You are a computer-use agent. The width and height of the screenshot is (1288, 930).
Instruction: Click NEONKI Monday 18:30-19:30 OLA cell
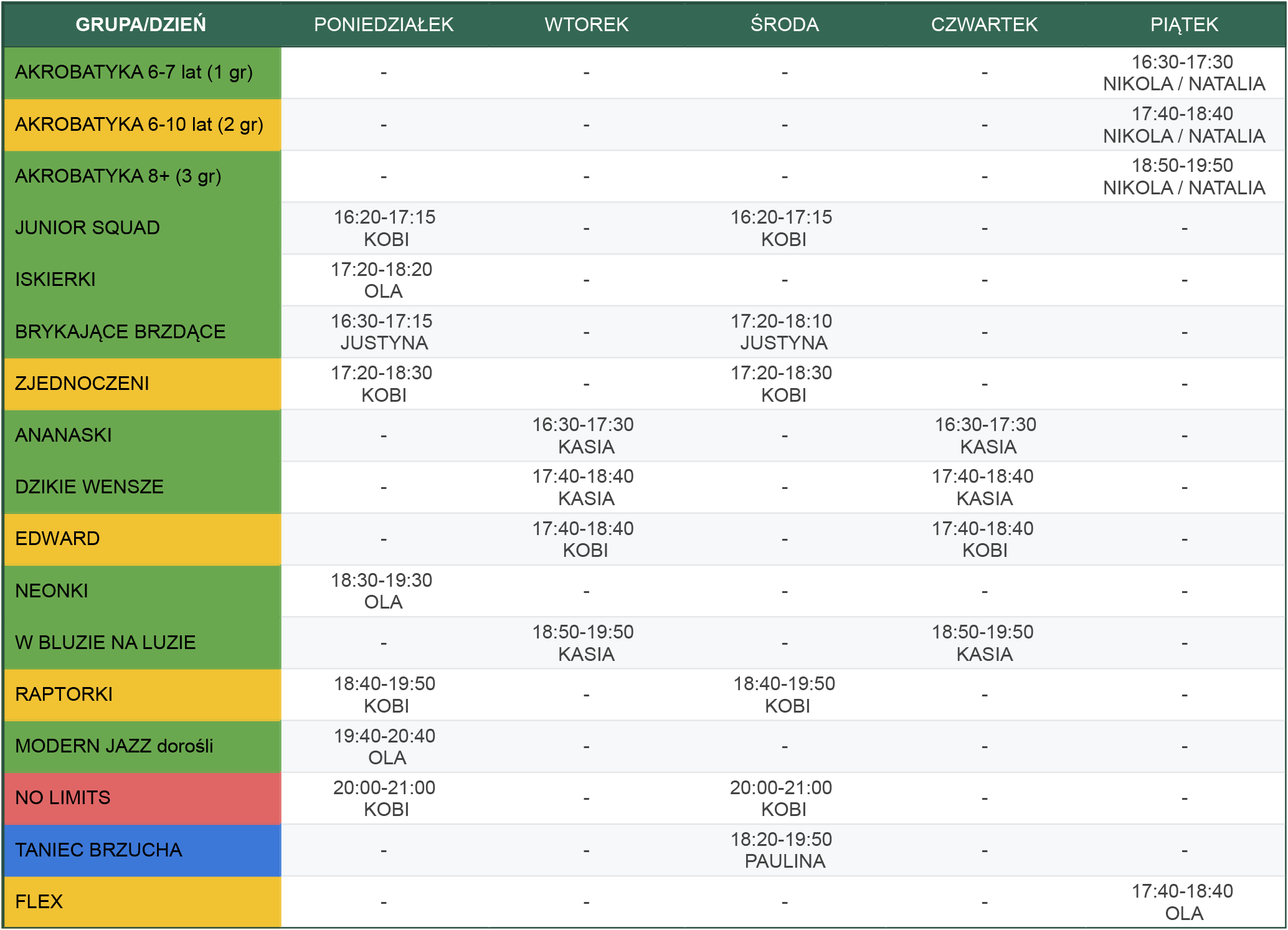pos(384,591)
